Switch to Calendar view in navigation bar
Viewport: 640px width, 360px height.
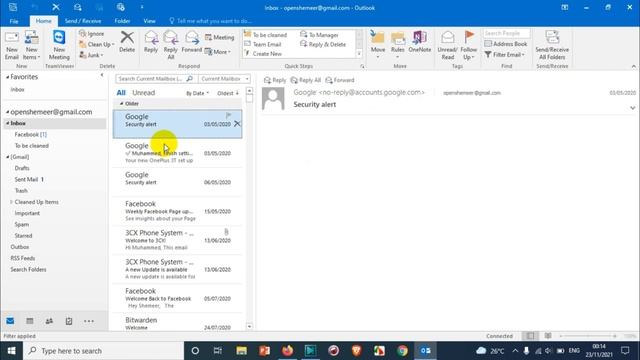point(30,321)
